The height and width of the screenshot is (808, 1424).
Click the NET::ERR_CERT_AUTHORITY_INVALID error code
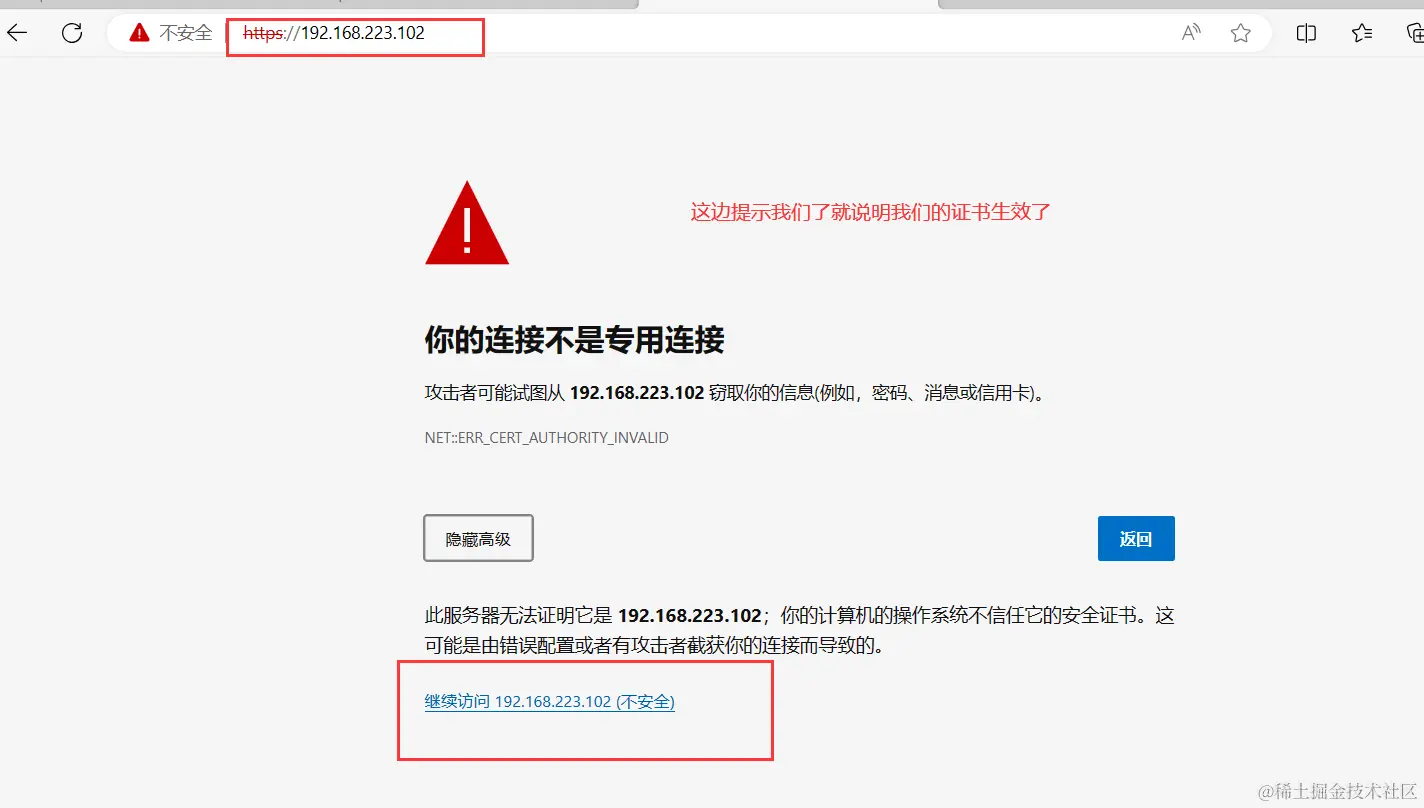click(x=547, y=437)
